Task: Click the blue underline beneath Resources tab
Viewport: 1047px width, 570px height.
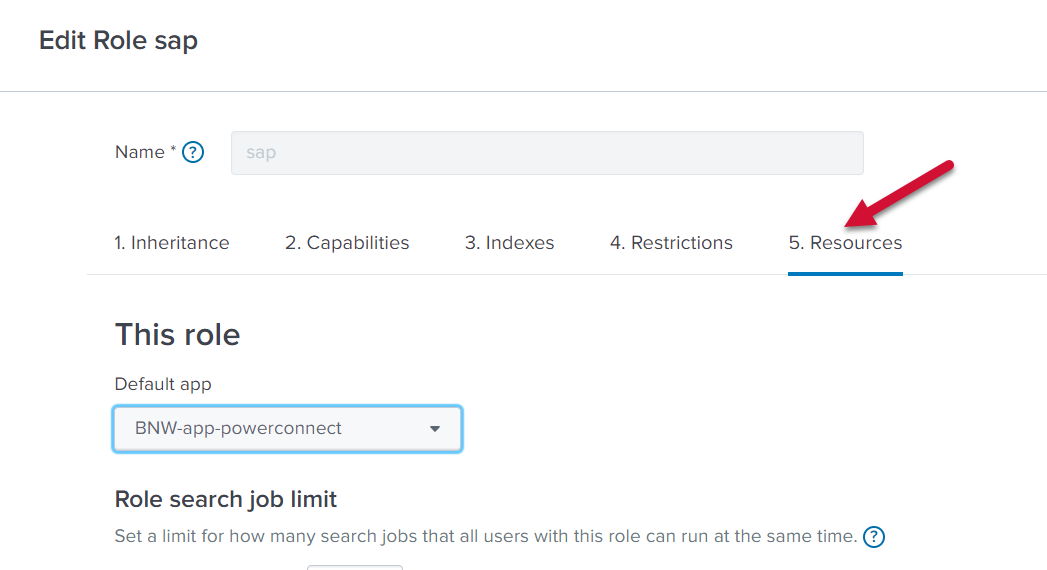Action: tap(845, 272)
